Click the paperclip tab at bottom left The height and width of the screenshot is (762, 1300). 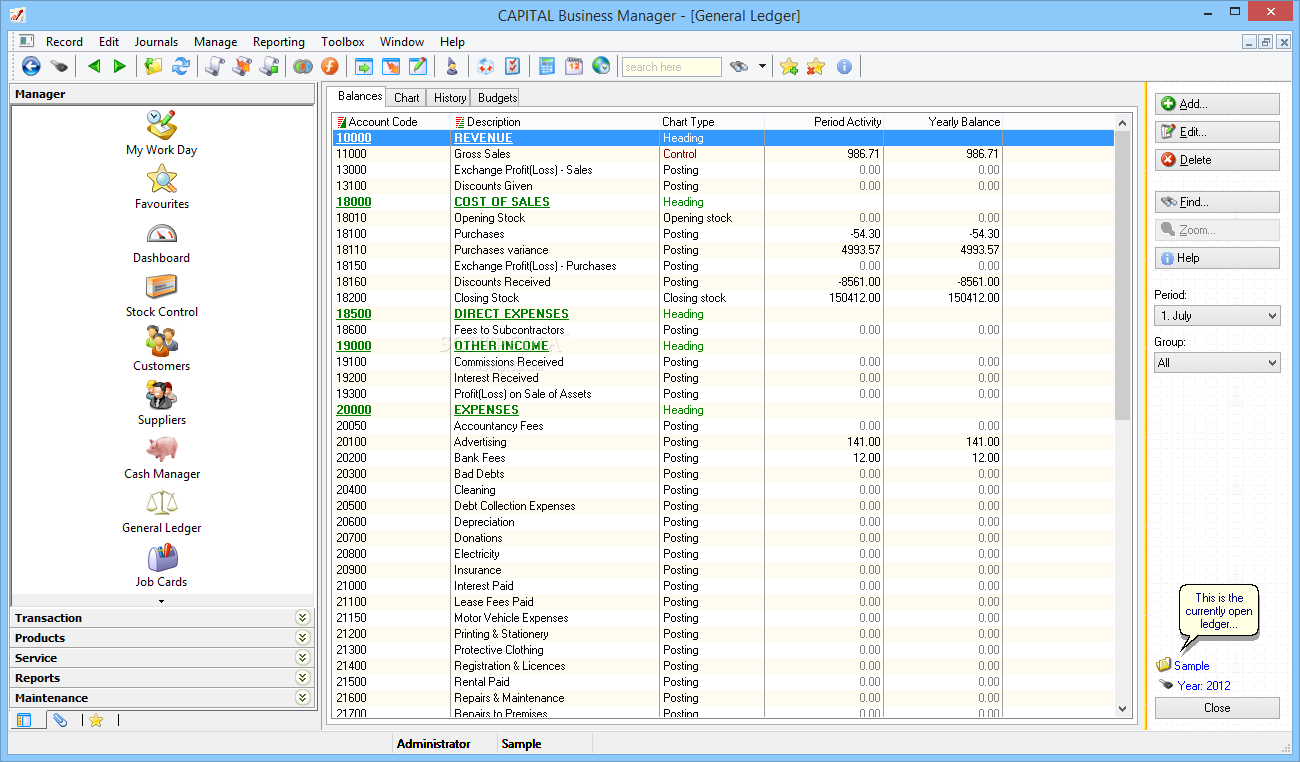(60, 720)
